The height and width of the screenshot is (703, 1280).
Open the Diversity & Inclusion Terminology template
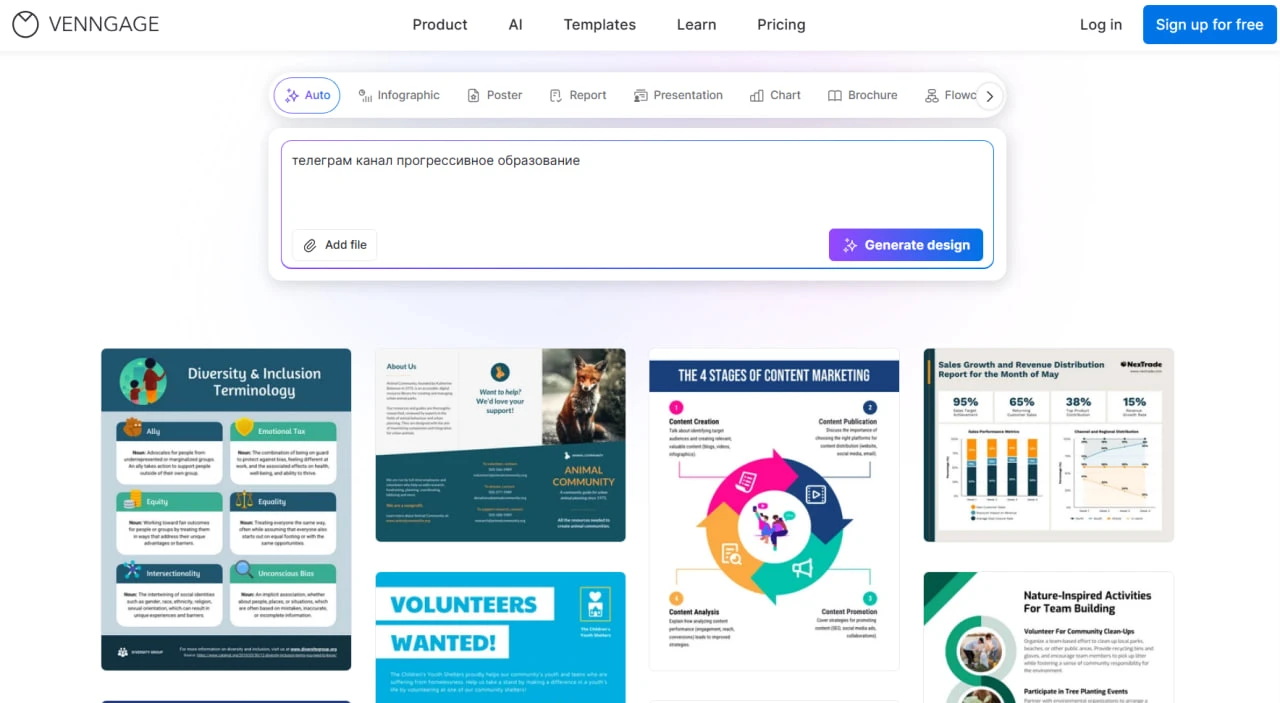coord(226,509)
